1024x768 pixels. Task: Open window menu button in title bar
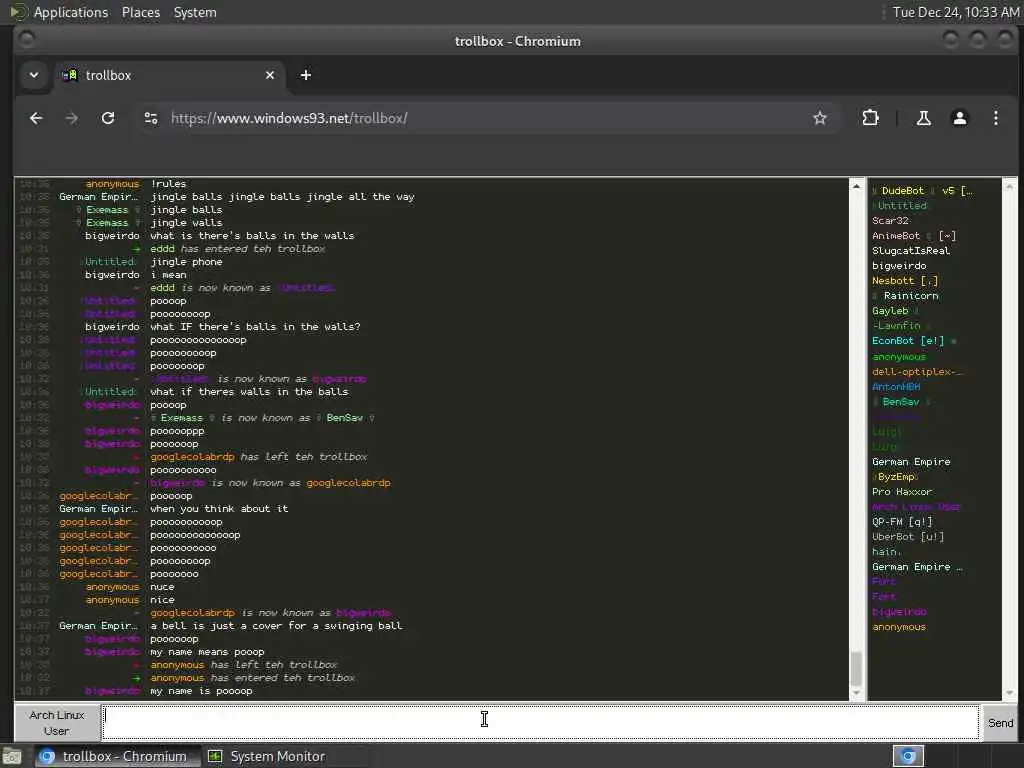click(x=27, y=40)
